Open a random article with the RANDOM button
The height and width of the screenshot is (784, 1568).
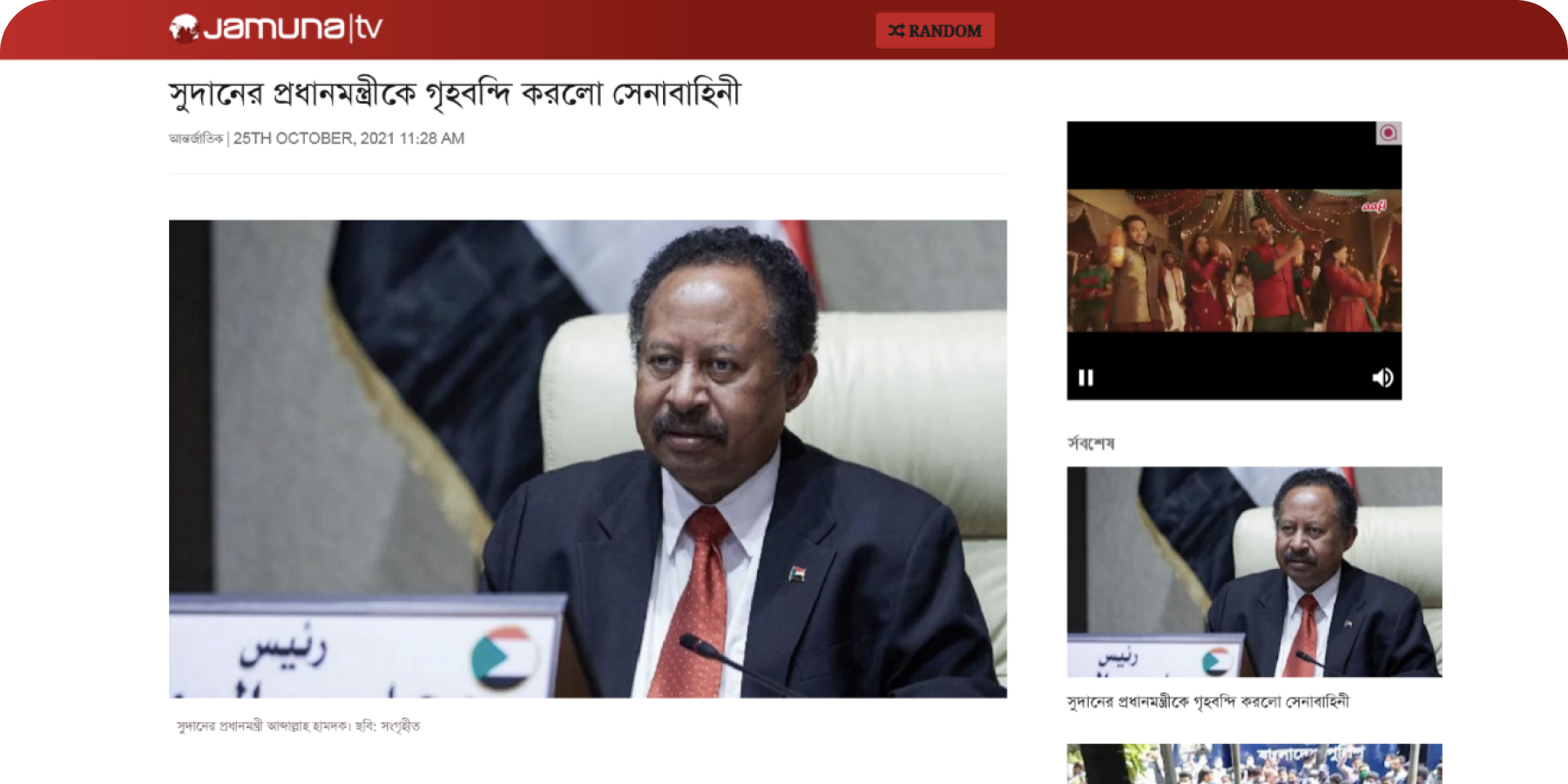tap(935, 31)
